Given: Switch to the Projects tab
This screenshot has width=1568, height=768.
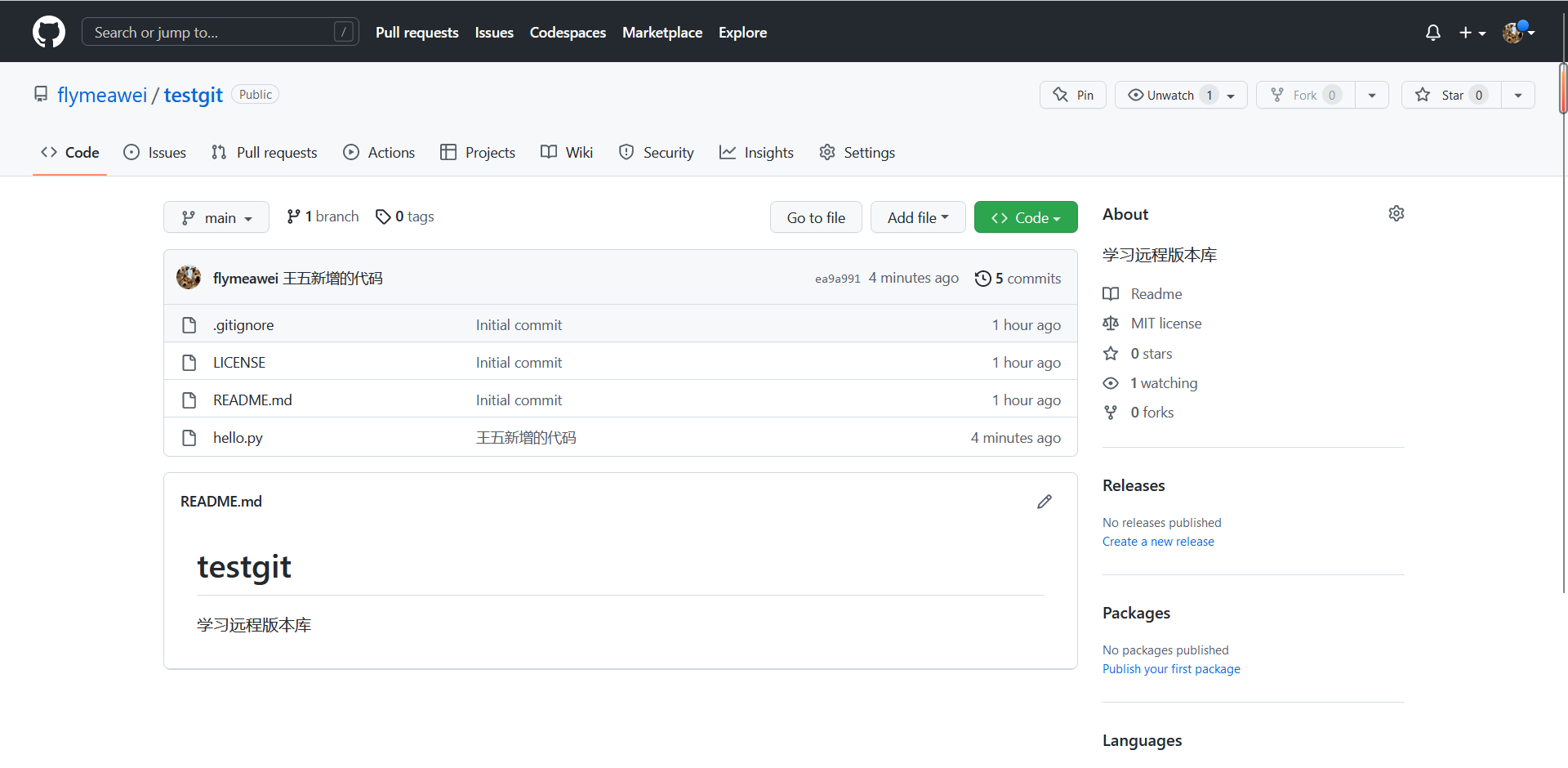Looking at the screenshot, I should click(x=478, y=152).
